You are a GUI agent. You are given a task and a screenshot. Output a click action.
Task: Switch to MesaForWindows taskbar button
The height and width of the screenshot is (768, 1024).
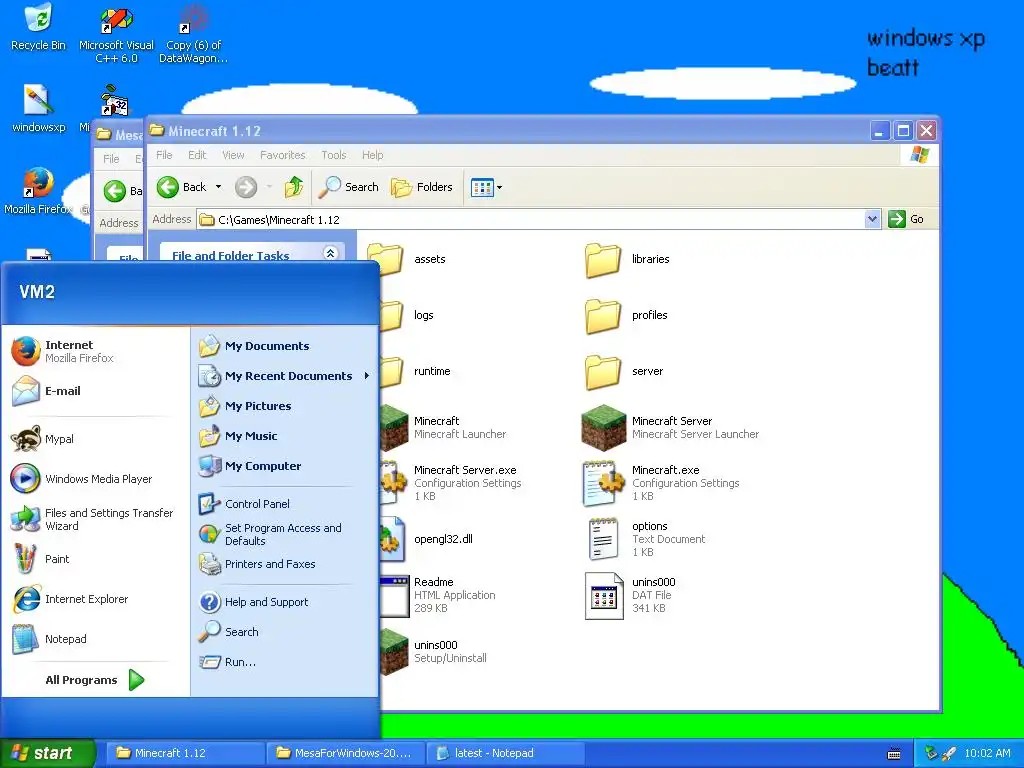(x=346, y=753)
